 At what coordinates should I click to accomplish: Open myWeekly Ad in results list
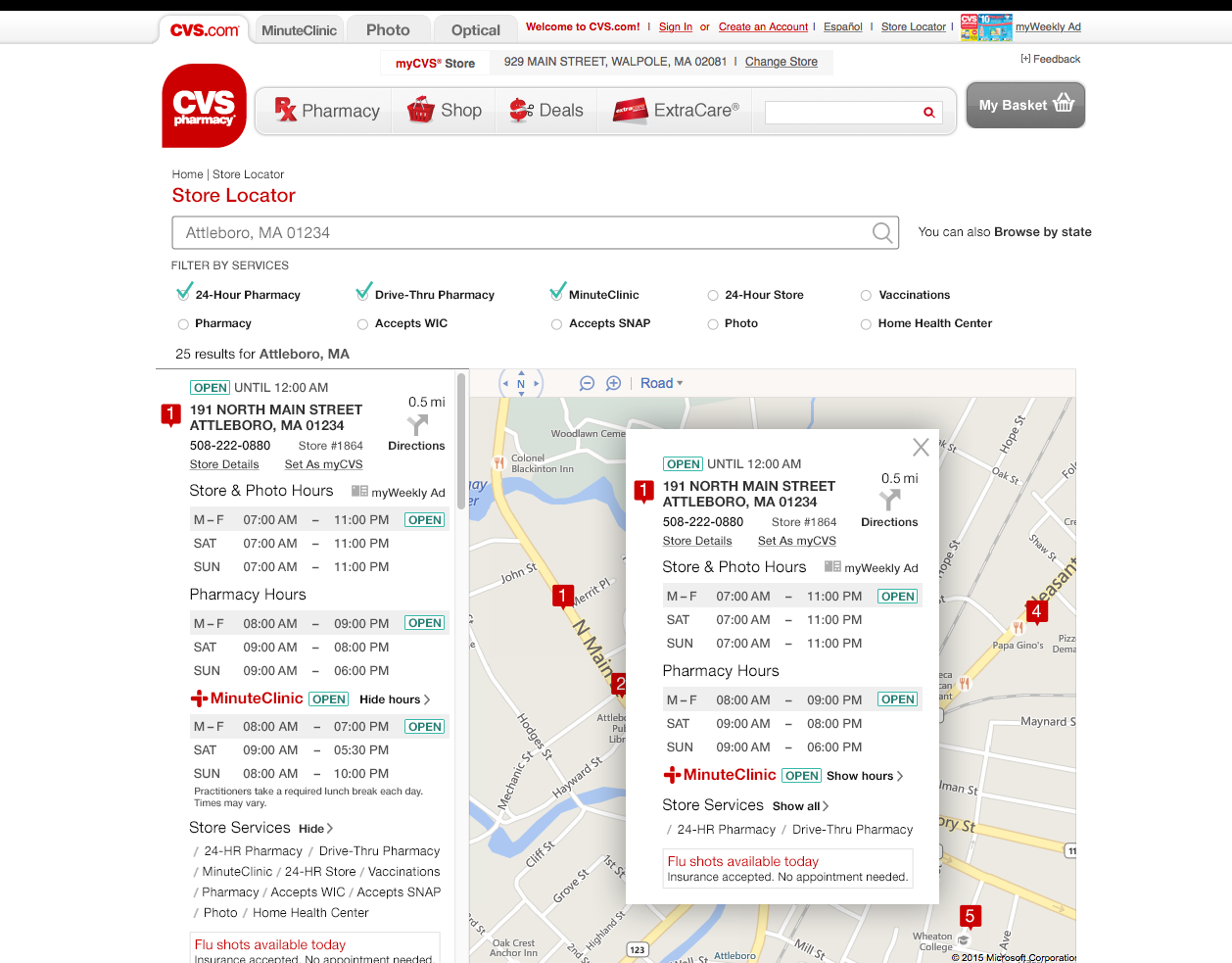[398, 492]
